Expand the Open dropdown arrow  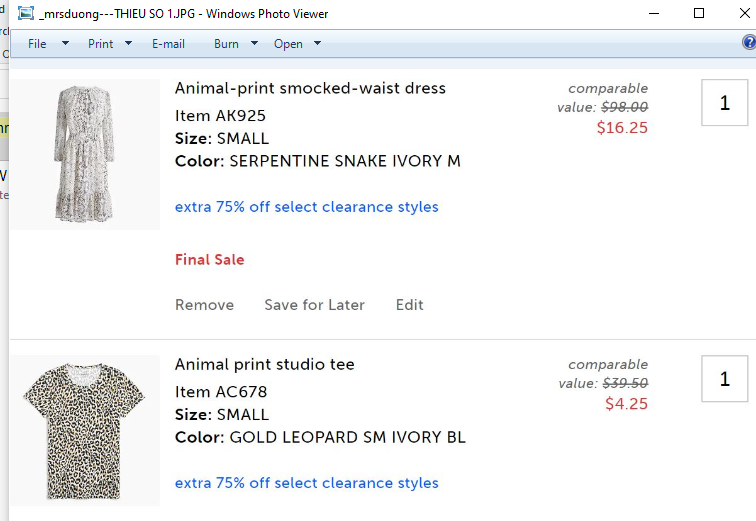[317, 44]
